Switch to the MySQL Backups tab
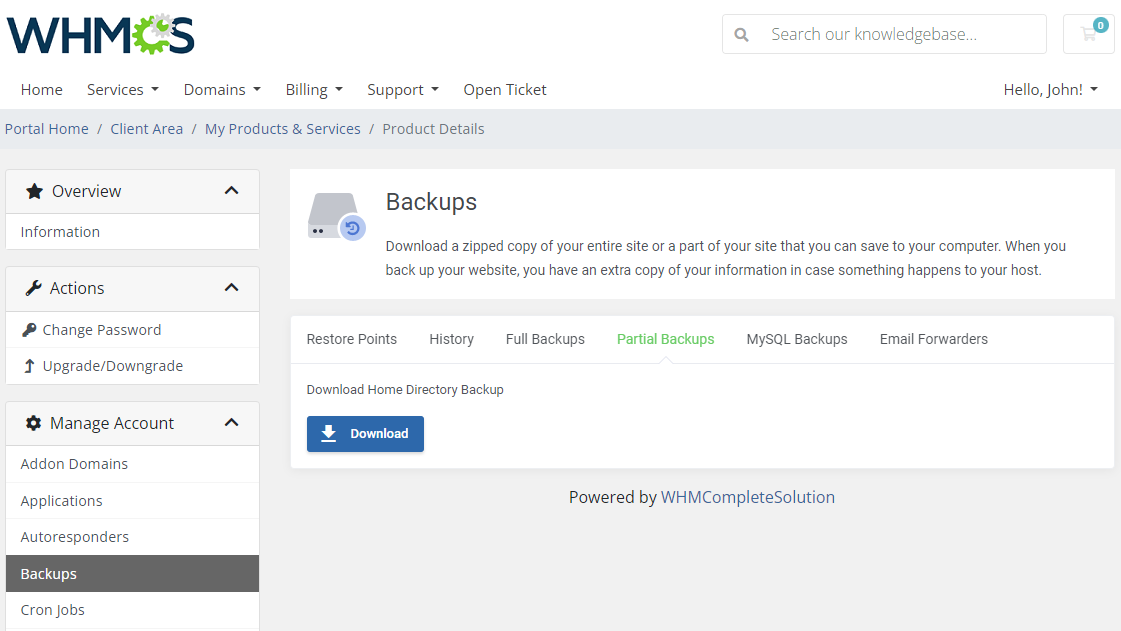 [797, 339]
